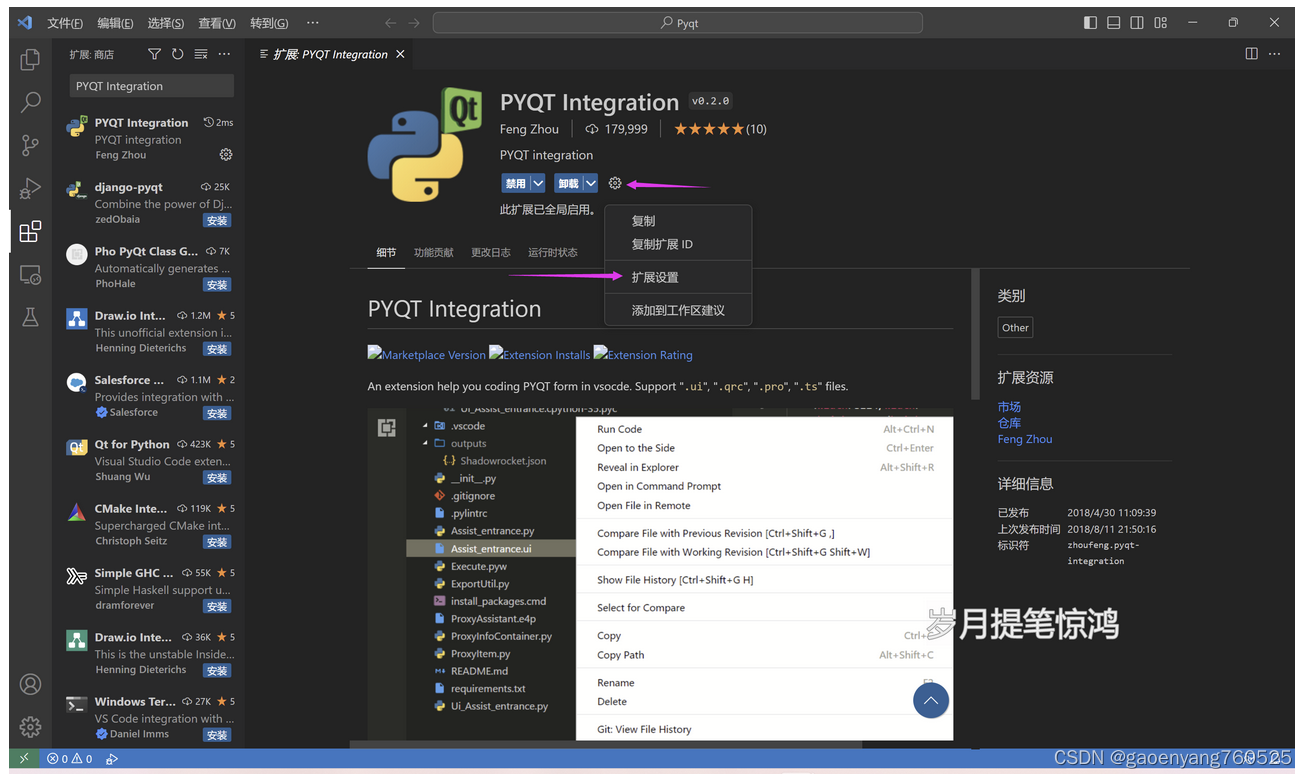The image size is (1308, 778).
Task: Open the Marketplace Version link
Action: pos(427,354)
